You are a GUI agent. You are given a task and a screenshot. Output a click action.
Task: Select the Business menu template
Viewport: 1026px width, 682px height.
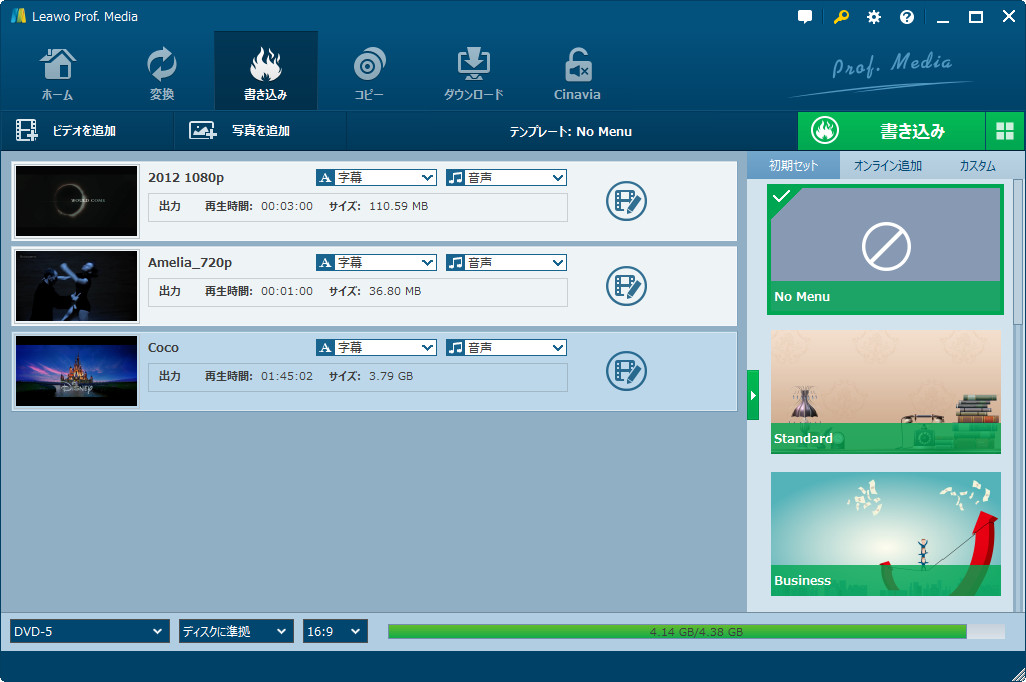[885, 533]
